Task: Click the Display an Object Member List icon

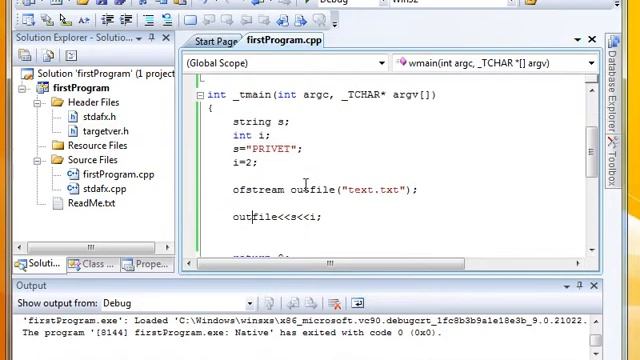Action: coord(28,20)
